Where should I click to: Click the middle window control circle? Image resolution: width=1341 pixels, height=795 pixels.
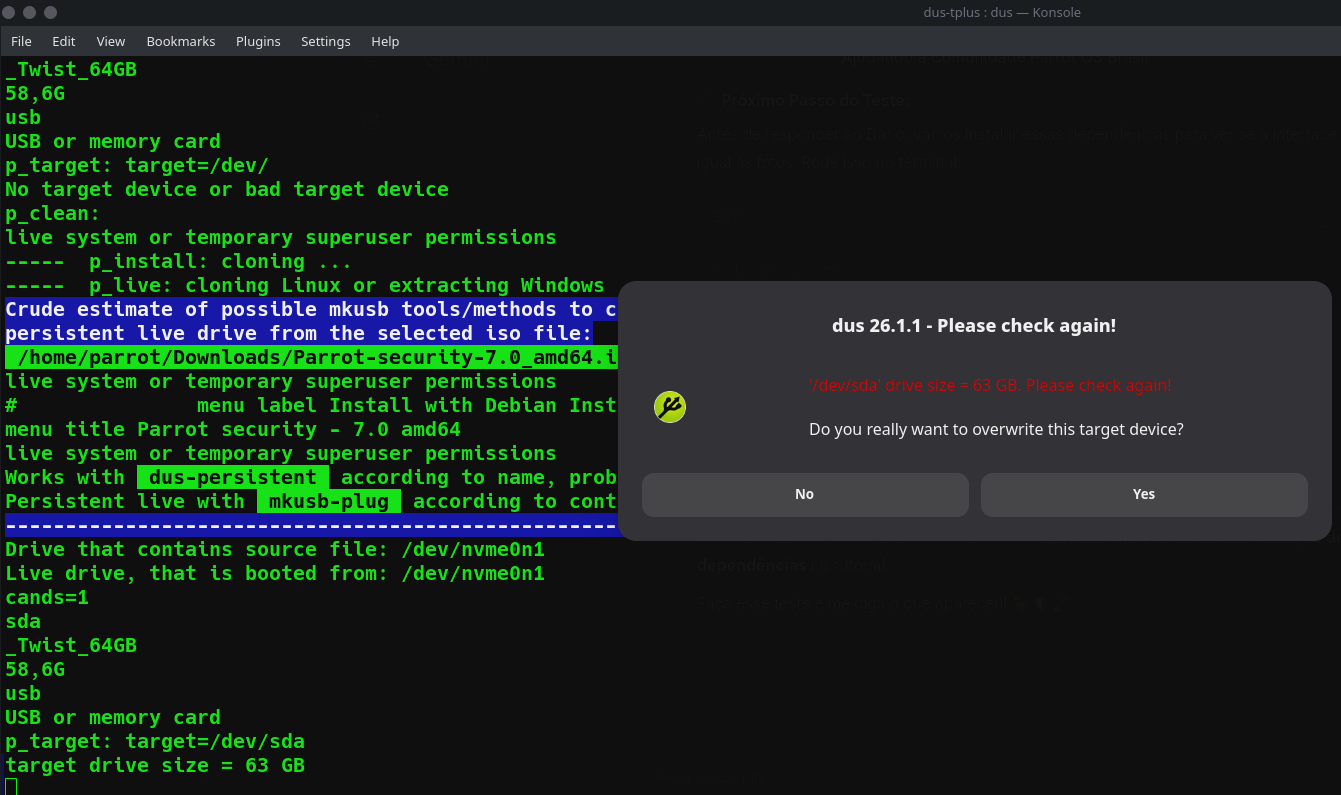(31, 12)
